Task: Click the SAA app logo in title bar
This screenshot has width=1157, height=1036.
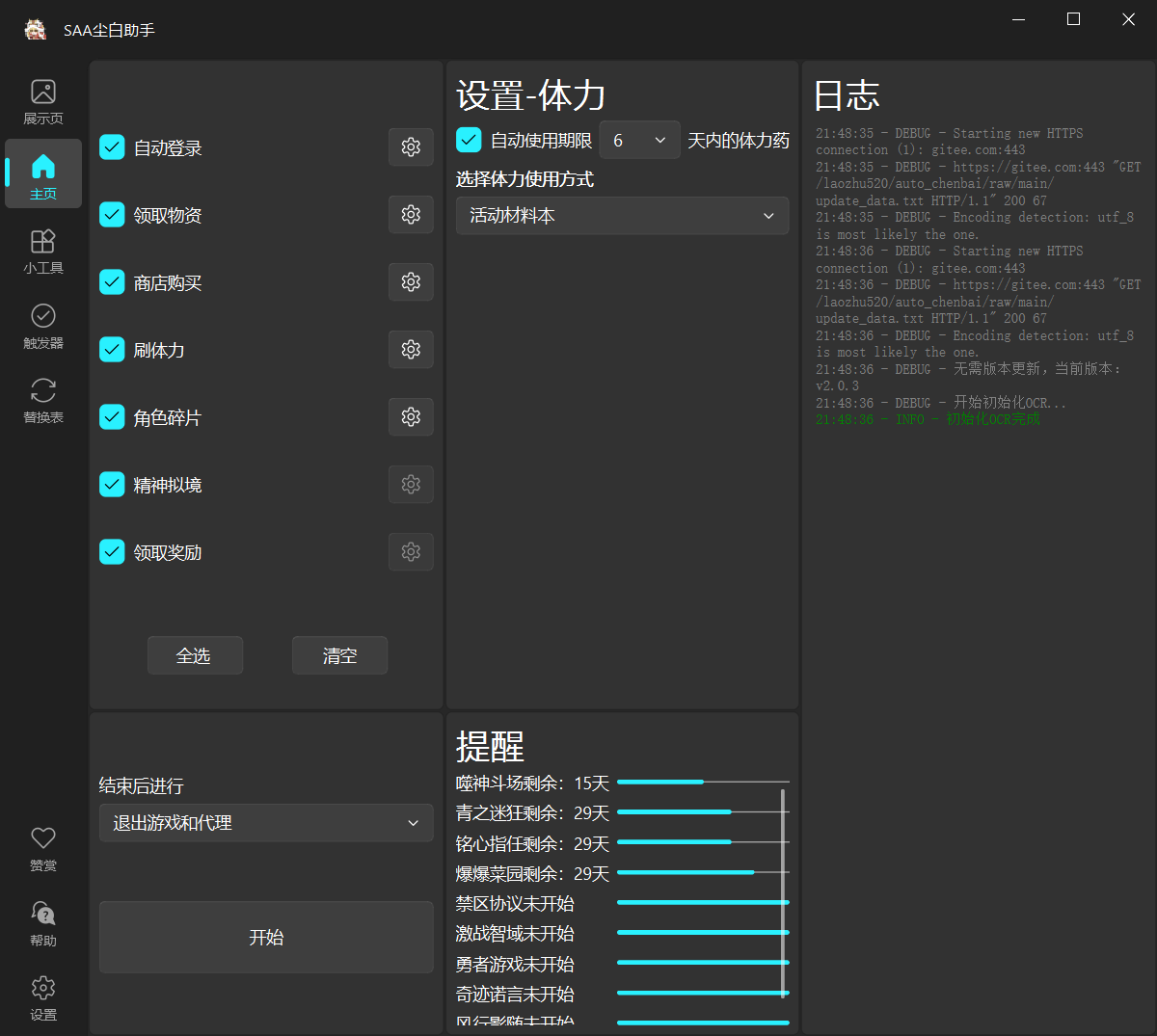Action: click(36, 30)
